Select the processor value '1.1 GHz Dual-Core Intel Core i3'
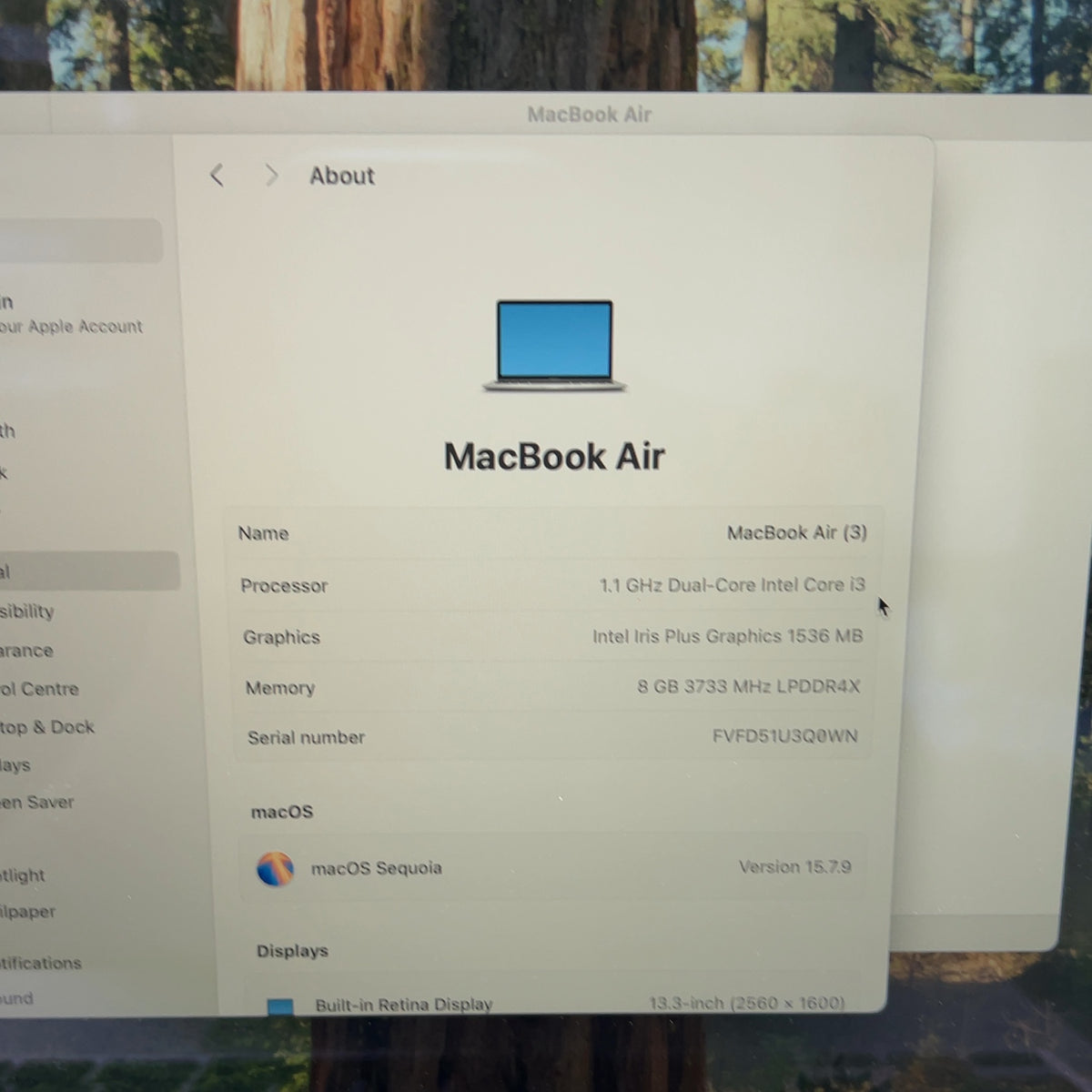Image resolution: width=1092 pixels, height=1092 pixels. 732,585
